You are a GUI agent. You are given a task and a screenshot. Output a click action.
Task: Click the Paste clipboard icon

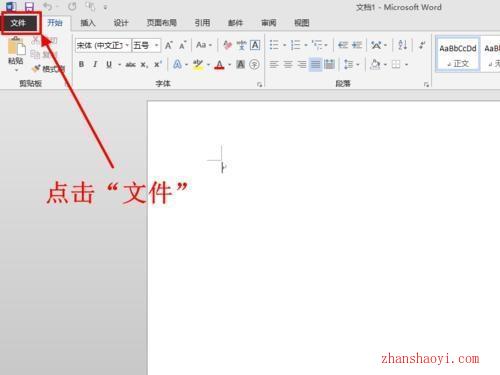pyautogui.click(x=16, y=47)
